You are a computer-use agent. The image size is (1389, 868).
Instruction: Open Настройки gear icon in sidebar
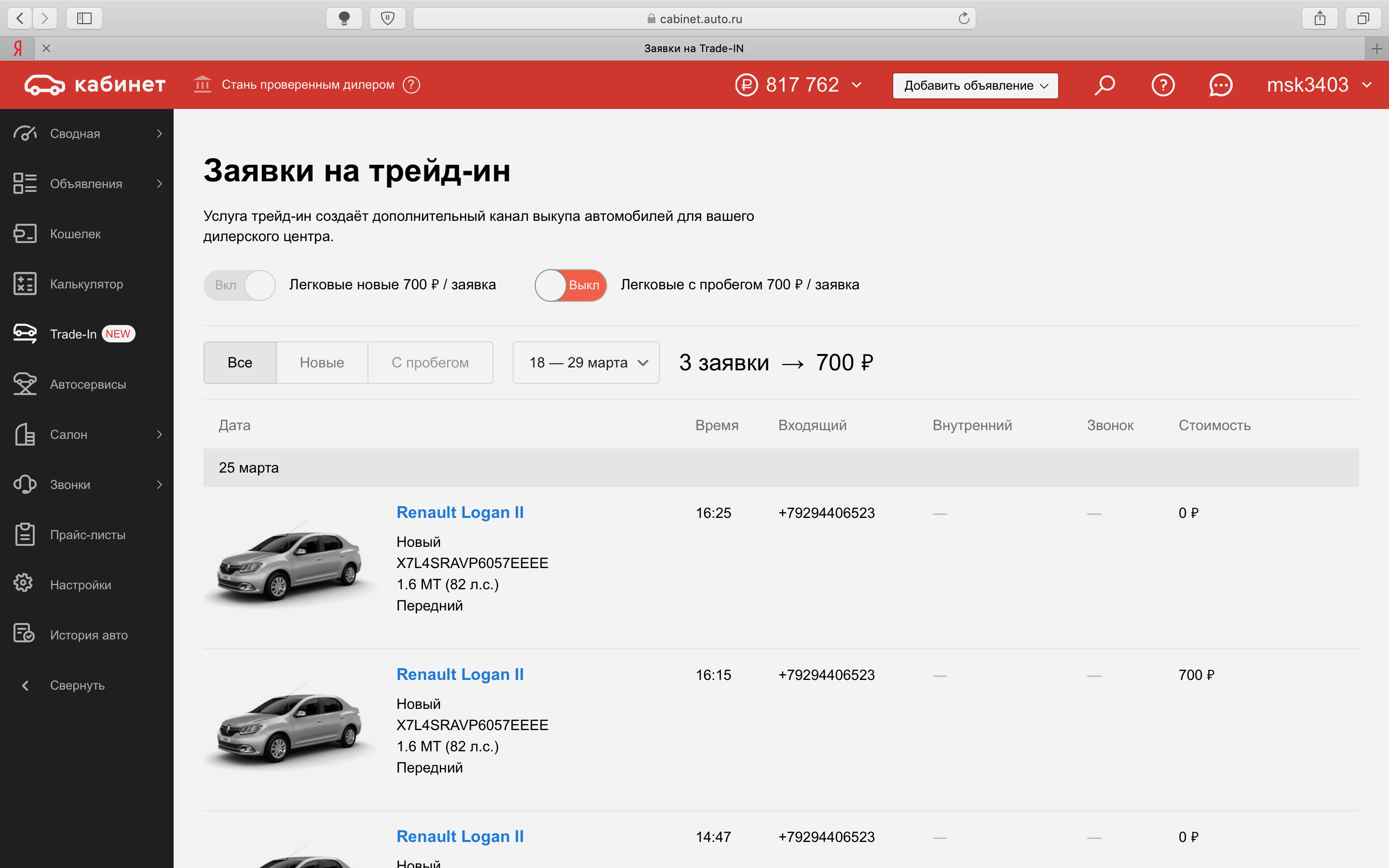click(24, 584)
